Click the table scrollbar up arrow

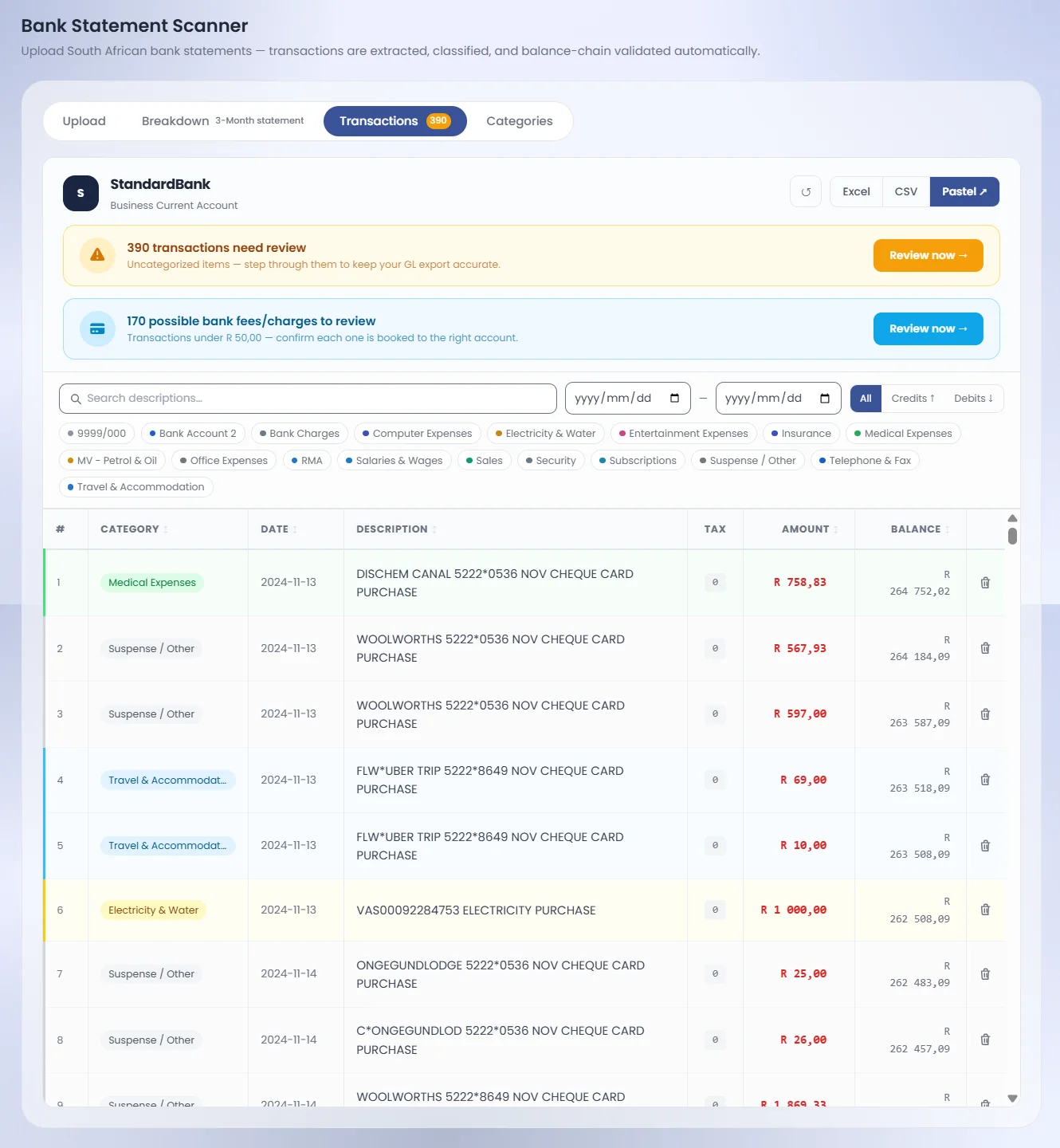point(1012,518)
